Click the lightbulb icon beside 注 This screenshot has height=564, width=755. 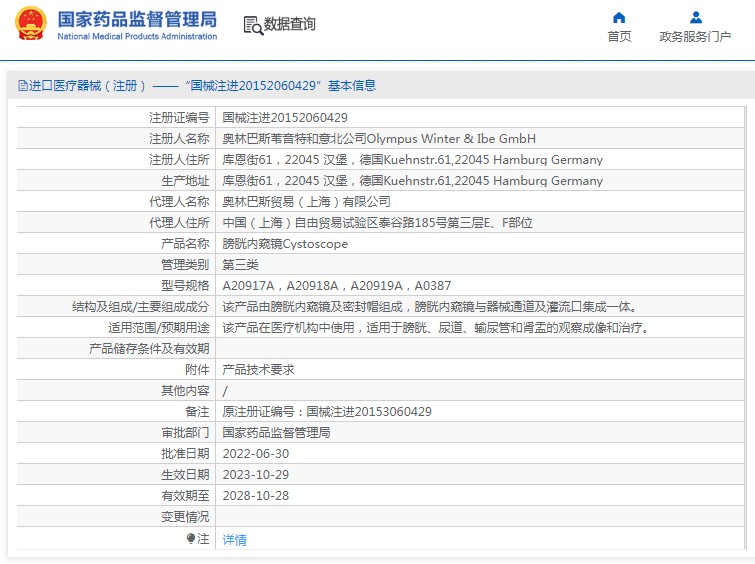[191, 538]
